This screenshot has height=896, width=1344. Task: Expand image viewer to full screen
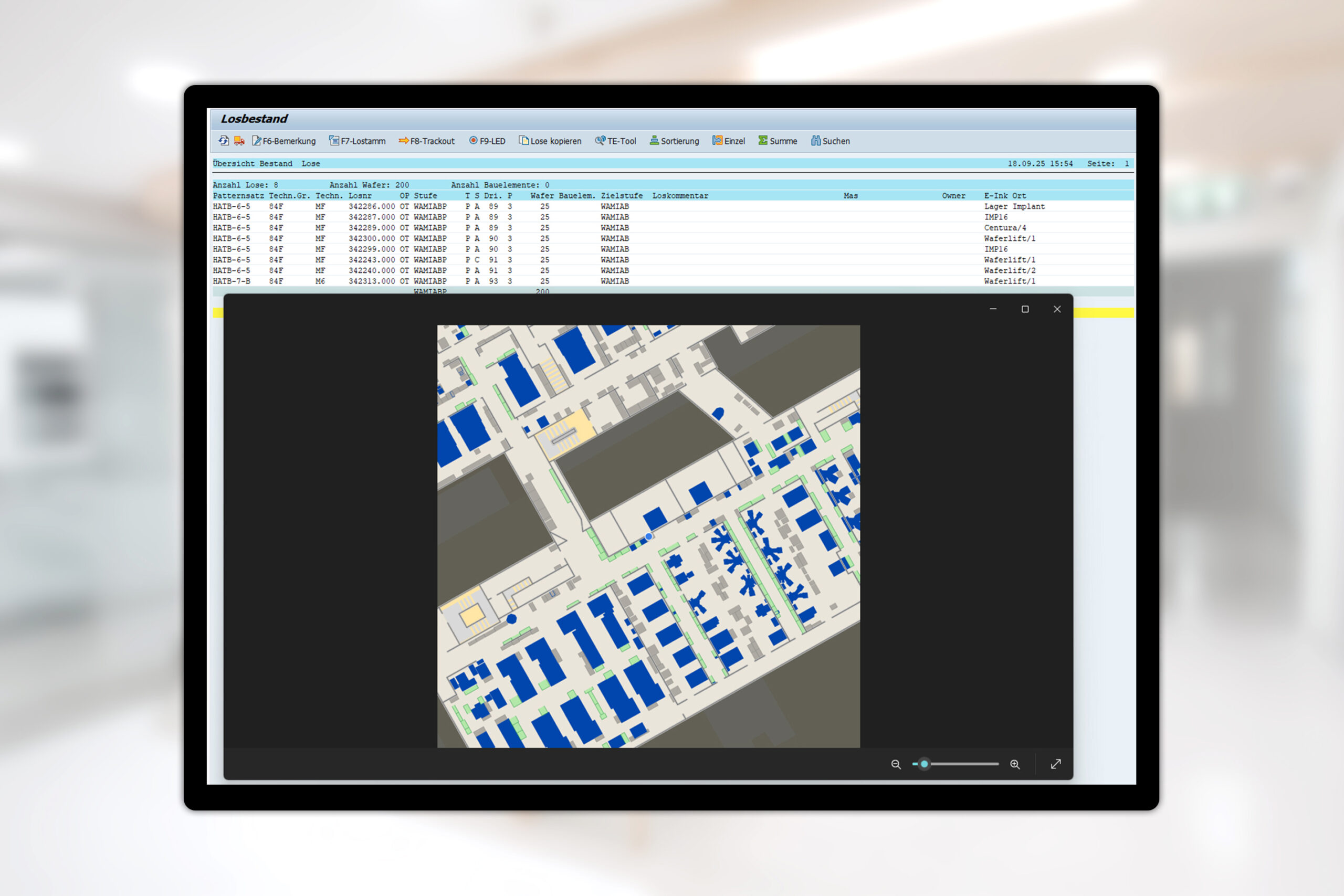tap(1056, 765)
